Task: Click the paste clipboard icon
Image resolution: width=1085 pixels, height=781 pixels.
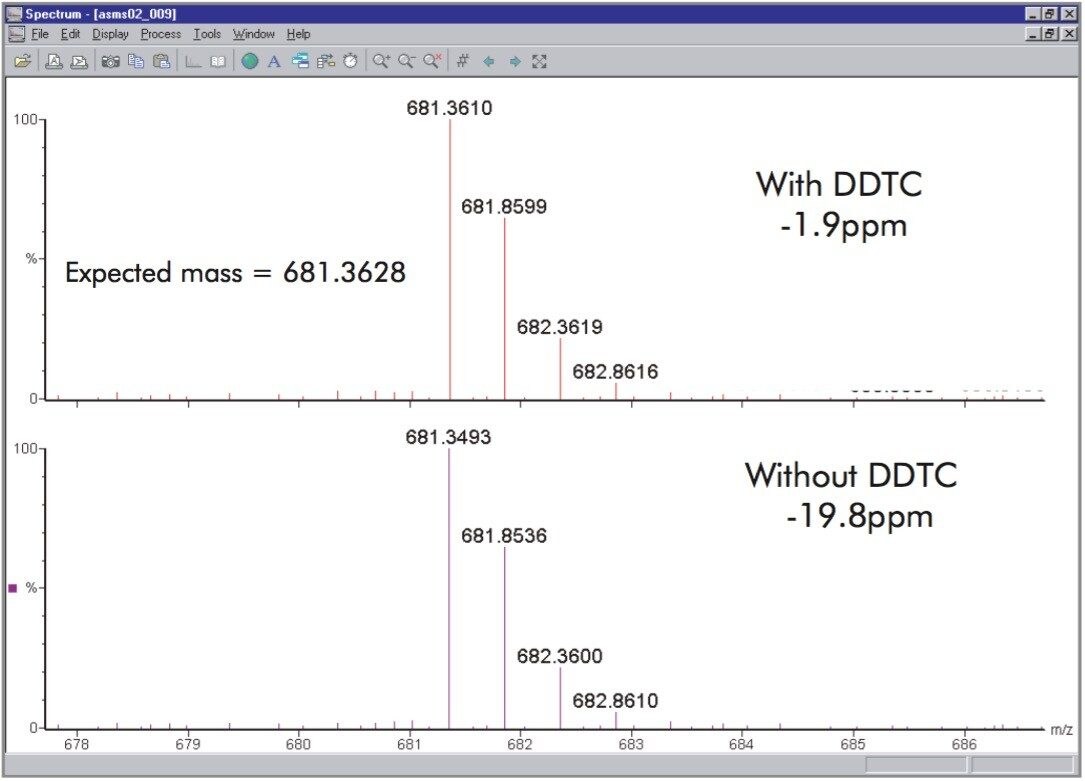Action: pyautogui.click(x=161, y=62)
